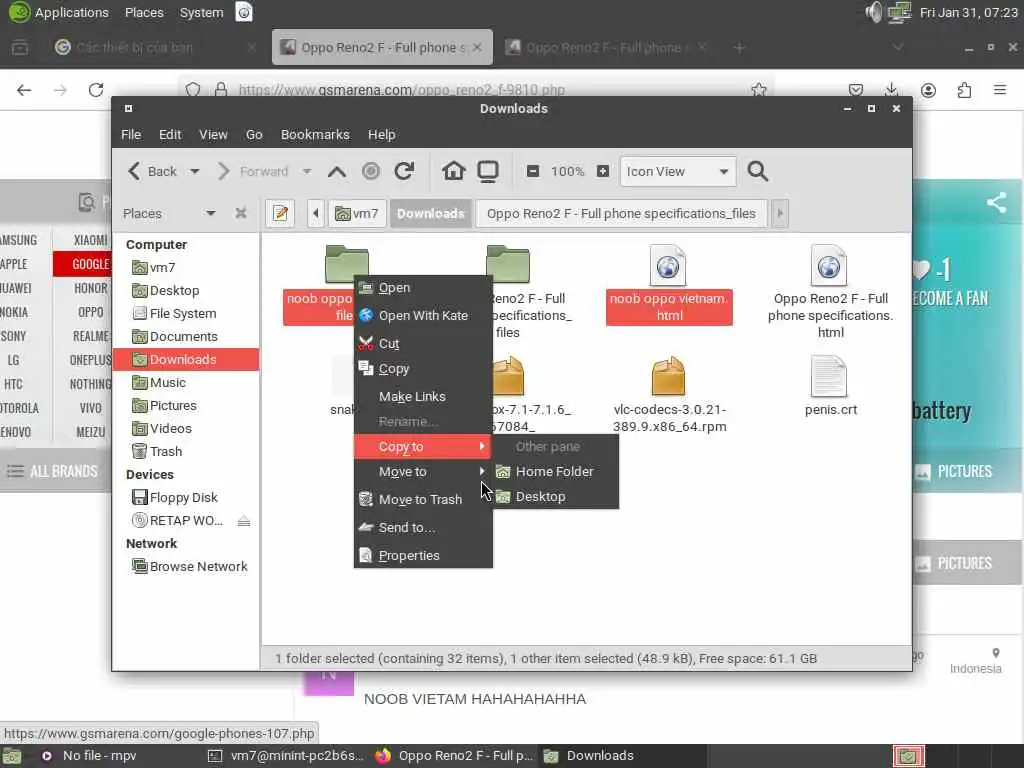This screenshot has height=768, width=1024.
Task: Click the Computer toolbar icon
Action: pos(488,171)
